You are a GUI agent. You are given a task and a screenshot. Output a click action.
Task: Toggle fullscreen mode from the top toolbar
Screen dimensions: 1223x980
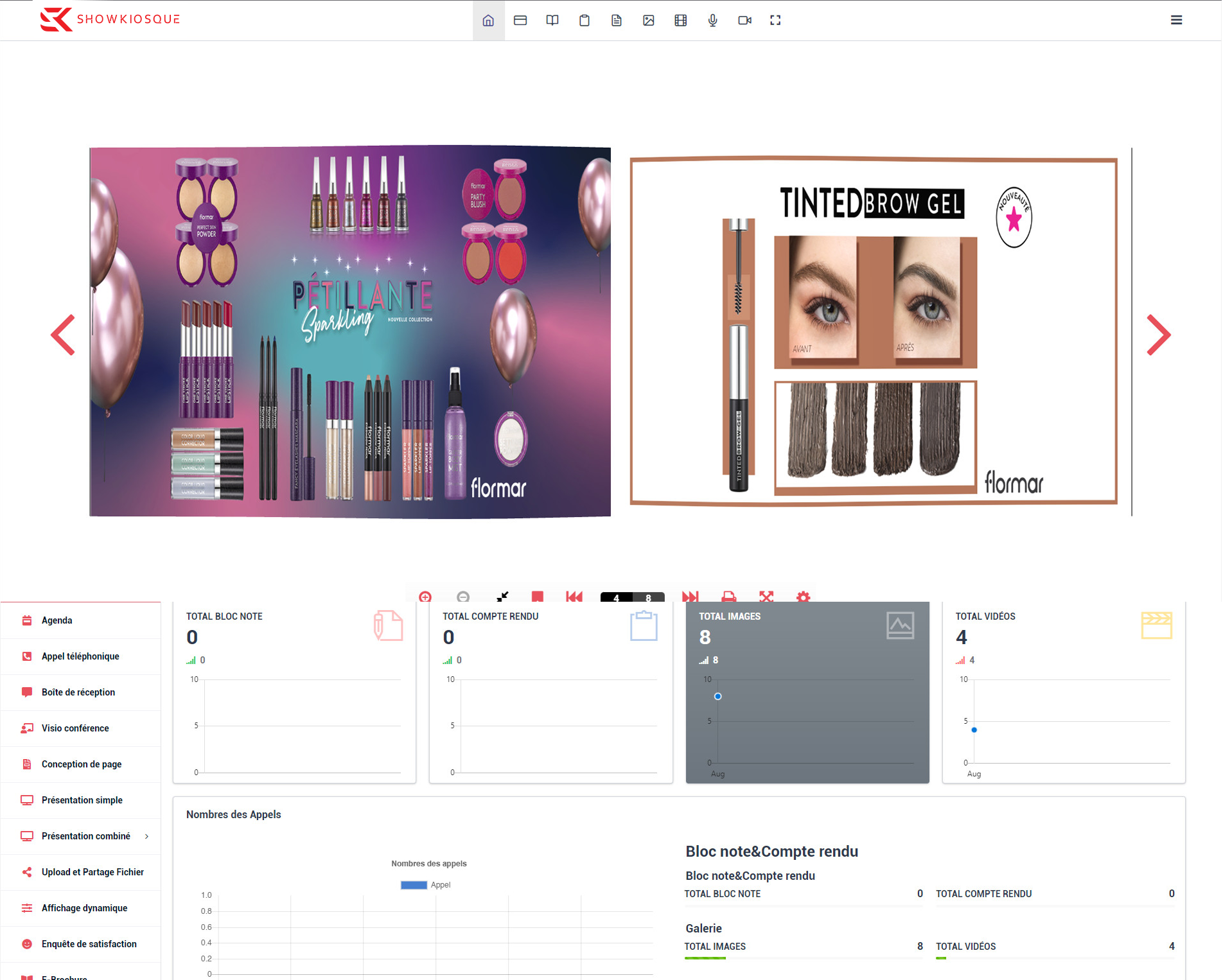775,21
